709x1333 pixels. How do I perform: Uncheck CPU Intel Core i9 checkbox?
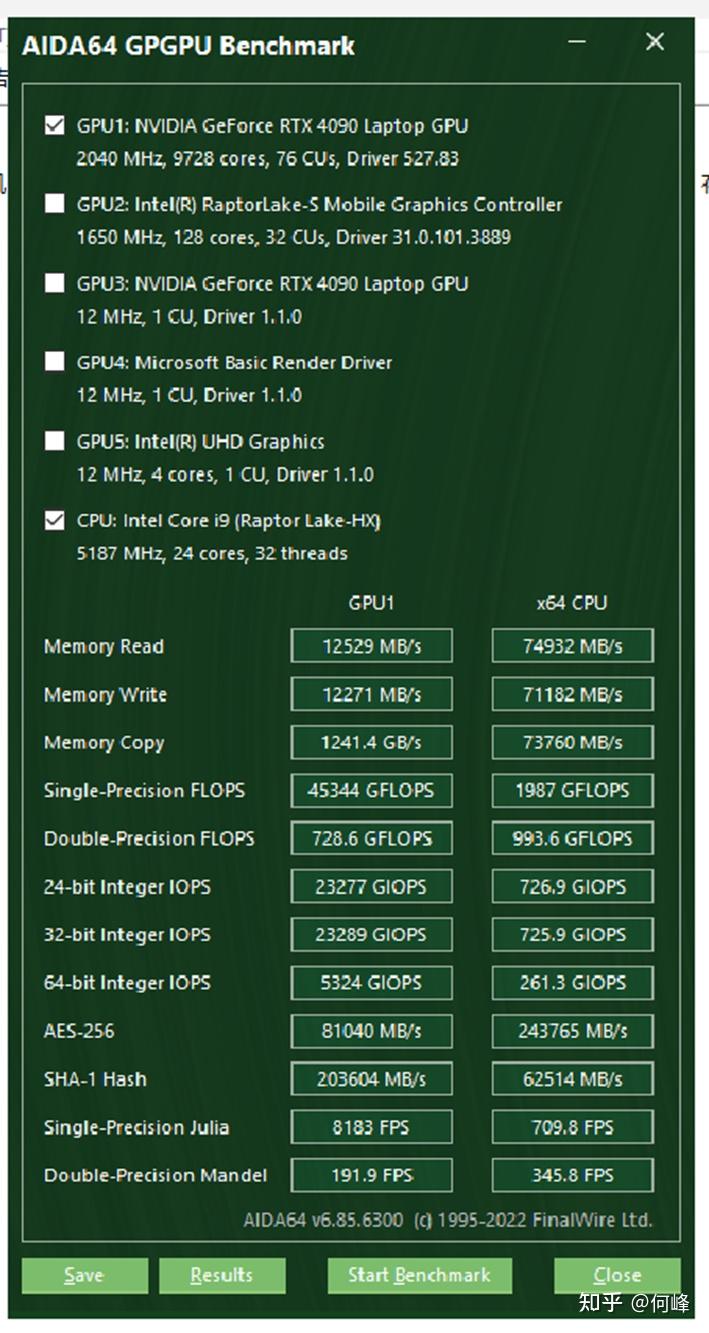[x=54, y=520]
